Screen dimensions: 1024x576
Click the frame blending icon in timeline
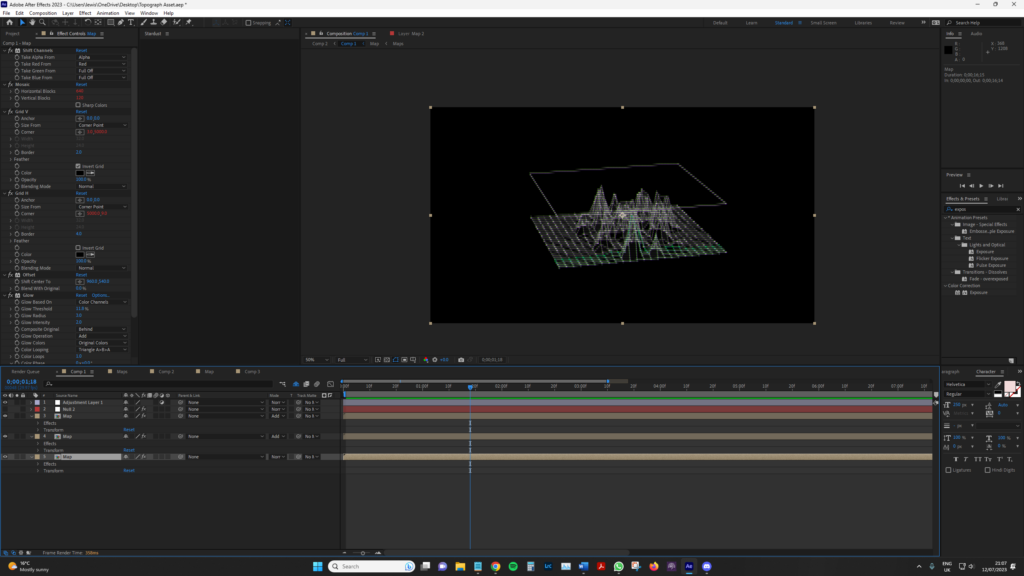[306, 384]
